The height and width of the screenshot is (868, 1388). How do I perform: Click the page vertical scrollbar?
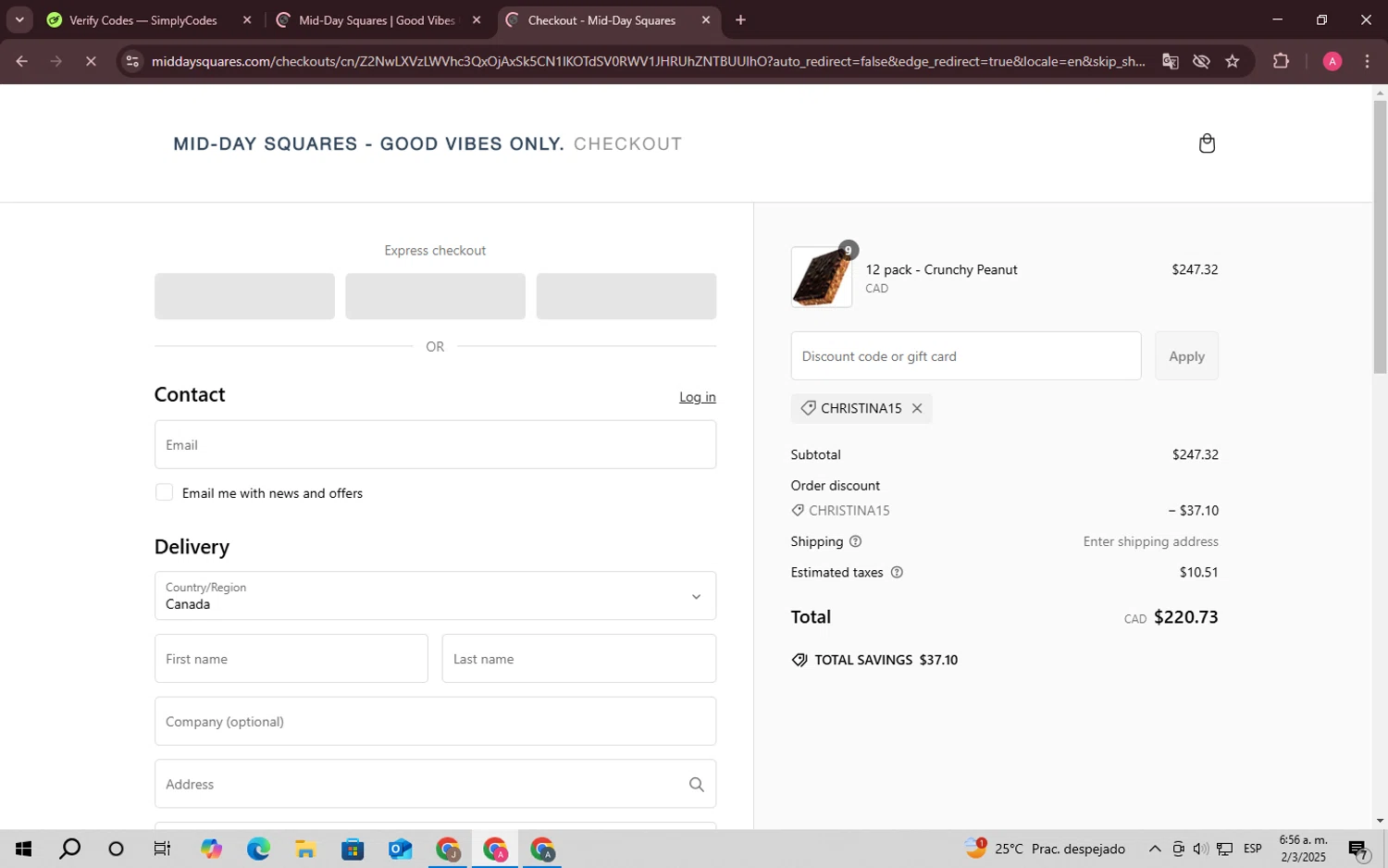pyautogui.click(x=1380, y=236)
